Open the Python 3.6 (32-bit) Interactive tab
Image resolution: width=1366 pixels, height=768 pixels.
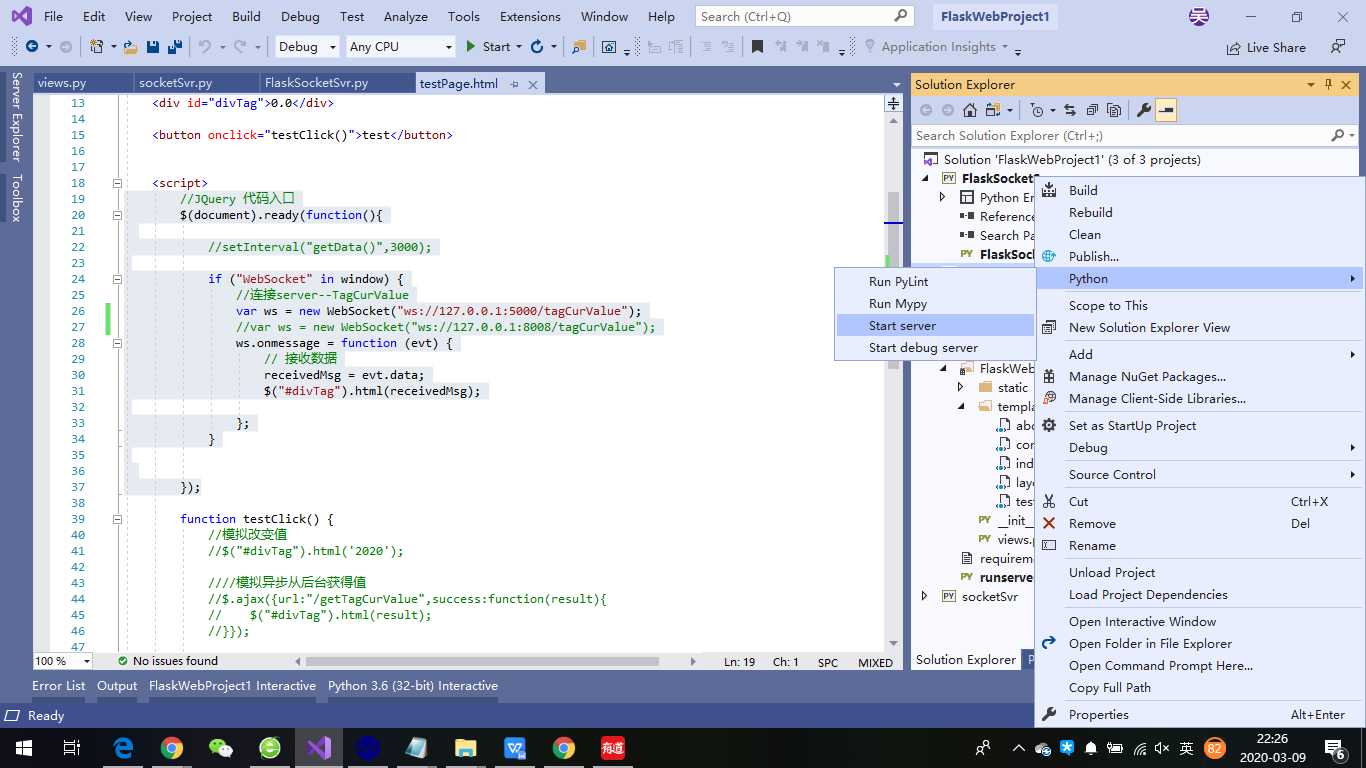[x=412, y=685]
